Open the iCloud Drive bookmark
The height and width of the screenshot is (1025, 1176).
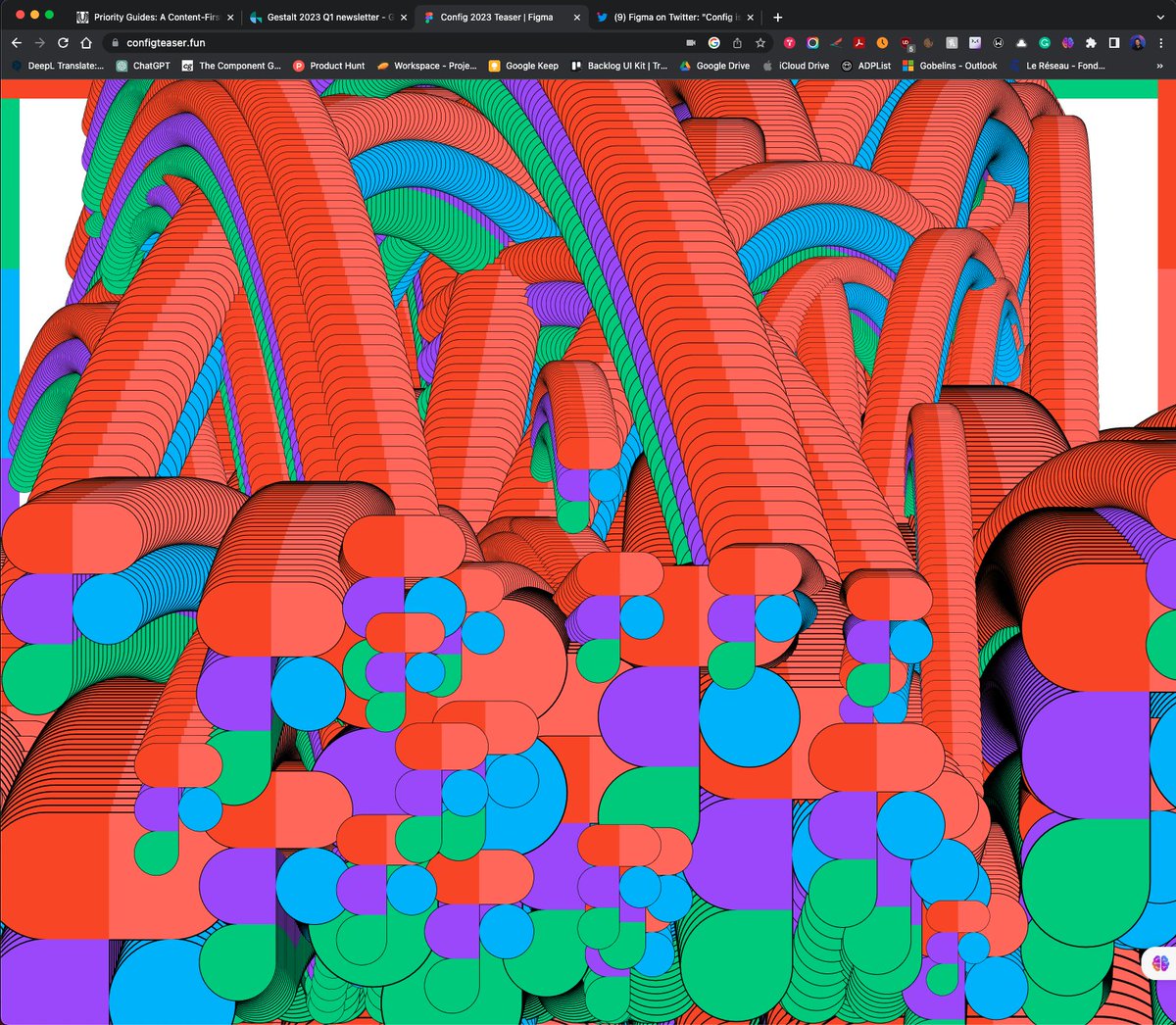pos(795,66)
